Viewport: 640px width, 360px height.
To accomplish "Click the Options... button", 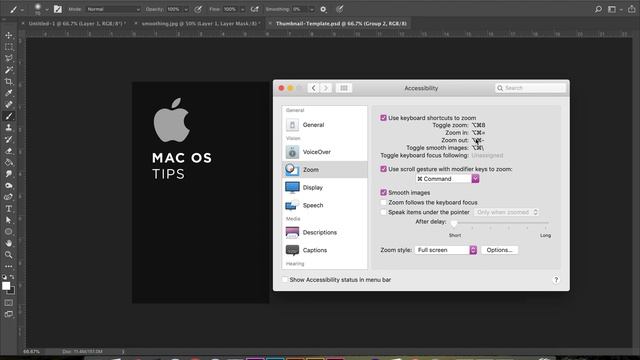I will pyautogui.click(x=500, y=250).
